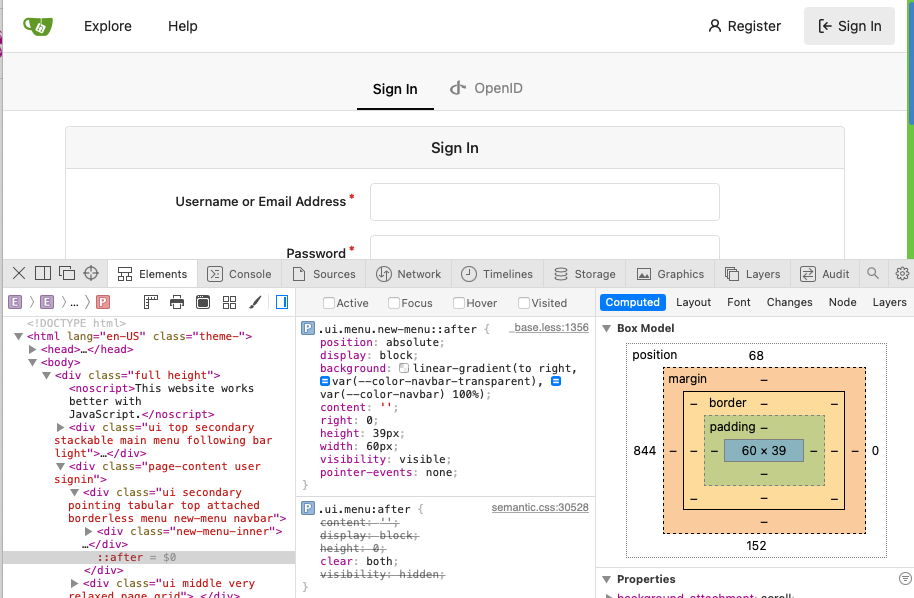Click the linear-gradient swatch in background property

coord(404,368)
